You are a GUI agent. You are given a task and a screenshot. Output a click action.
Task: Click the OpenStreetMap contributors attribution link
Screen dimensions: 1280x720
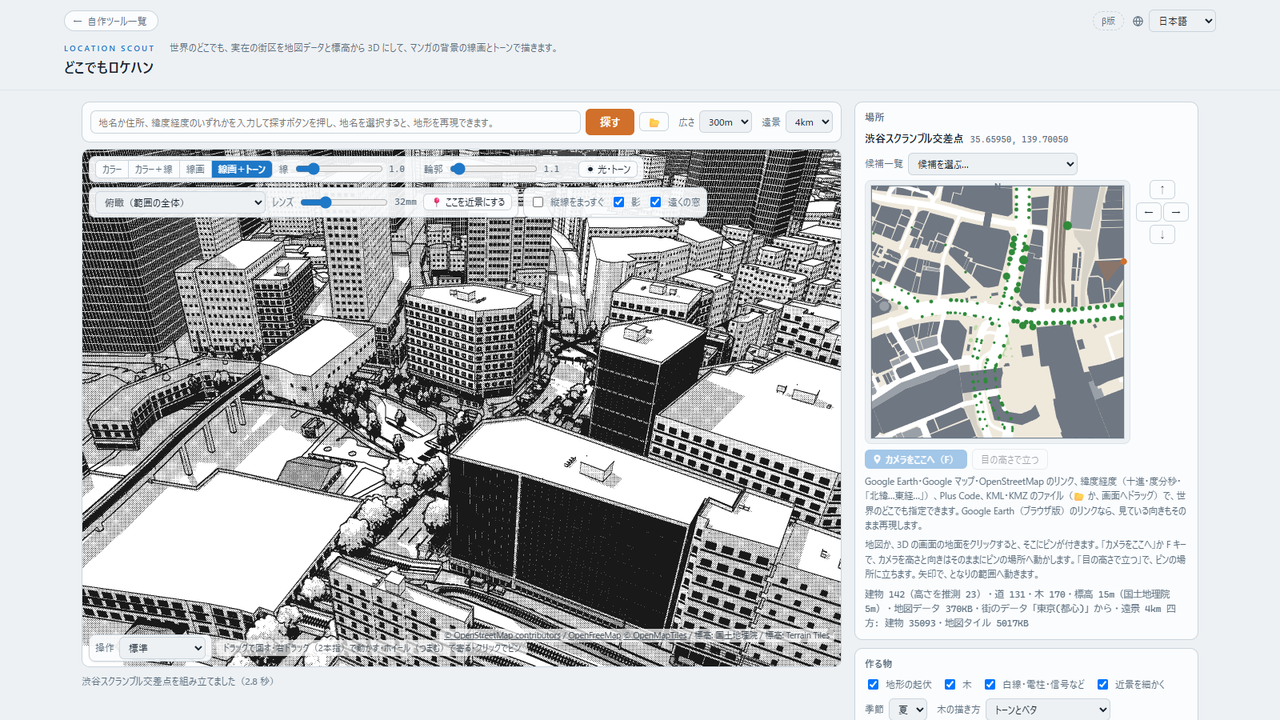click(x=503, y=635)
